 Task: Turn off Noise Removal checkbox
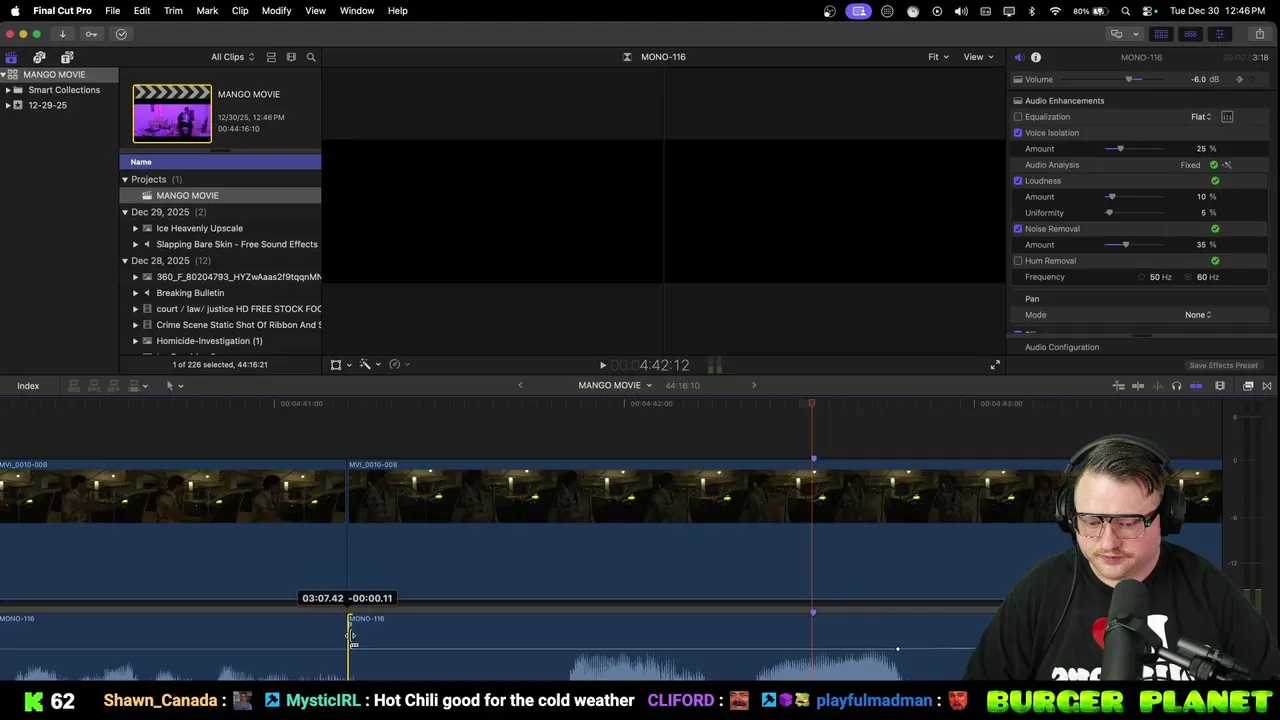click(1018, 229)
